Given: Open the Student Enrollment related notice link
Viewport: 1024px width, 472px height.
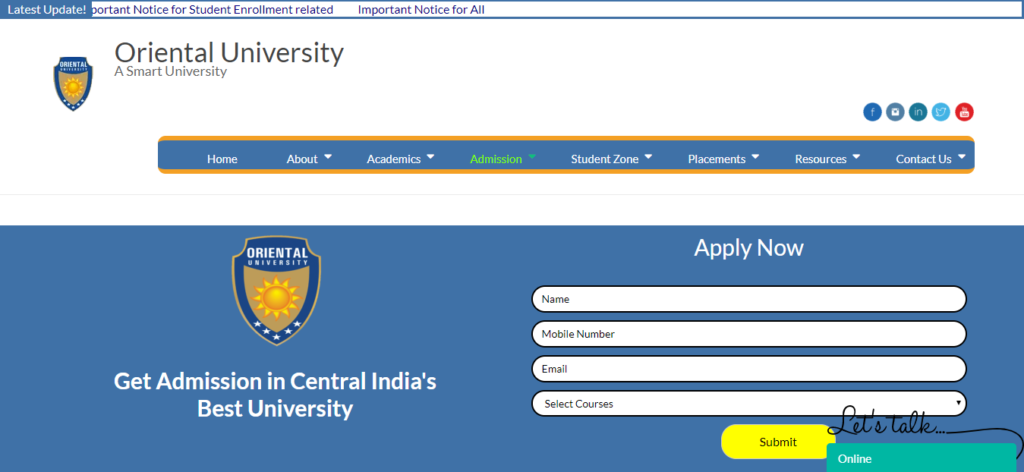Looking at the screenshot, I should coord(213,10).
